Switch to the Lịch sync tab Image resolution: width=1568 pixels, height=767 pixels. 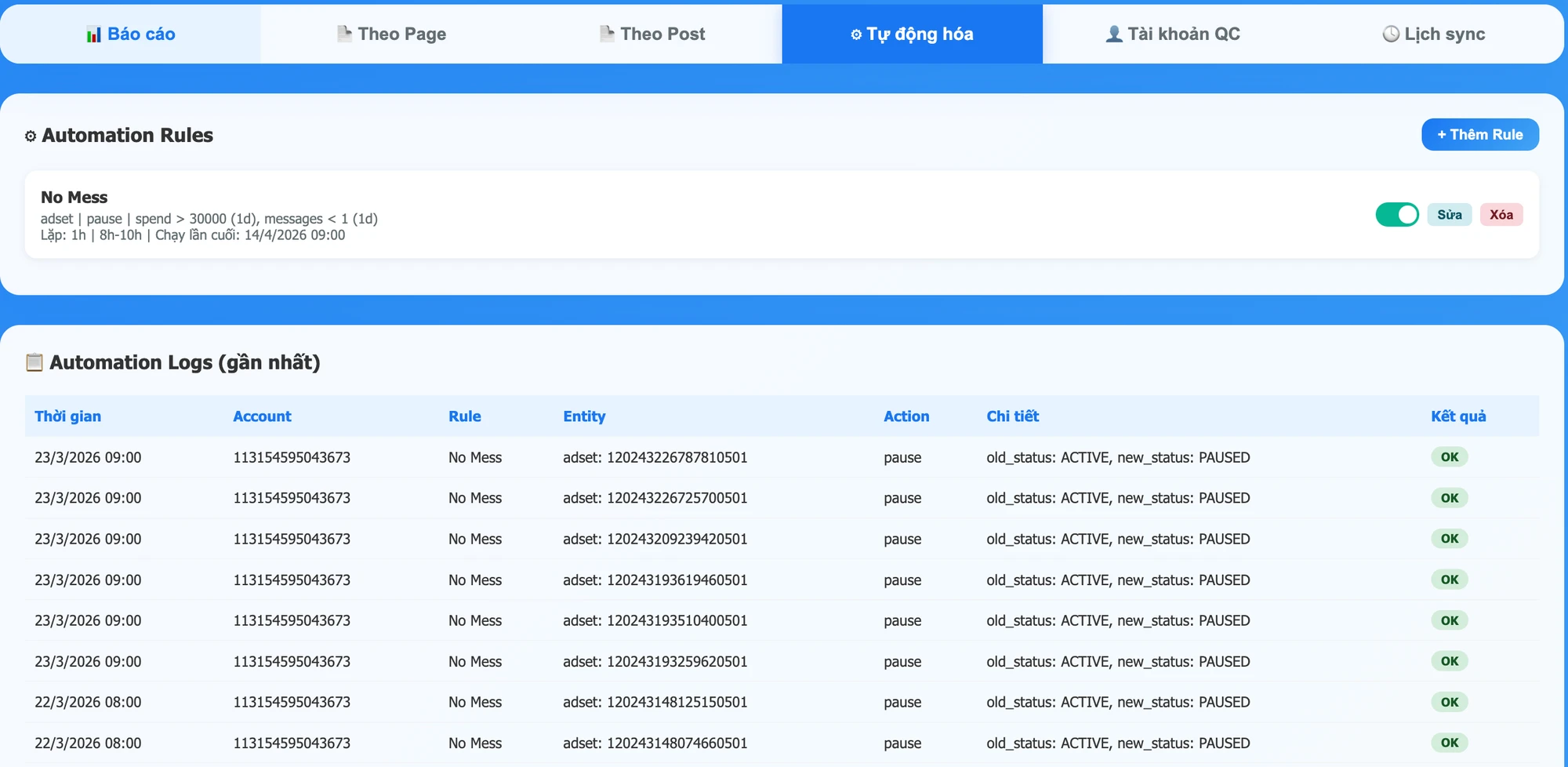tap(1434, 34)
